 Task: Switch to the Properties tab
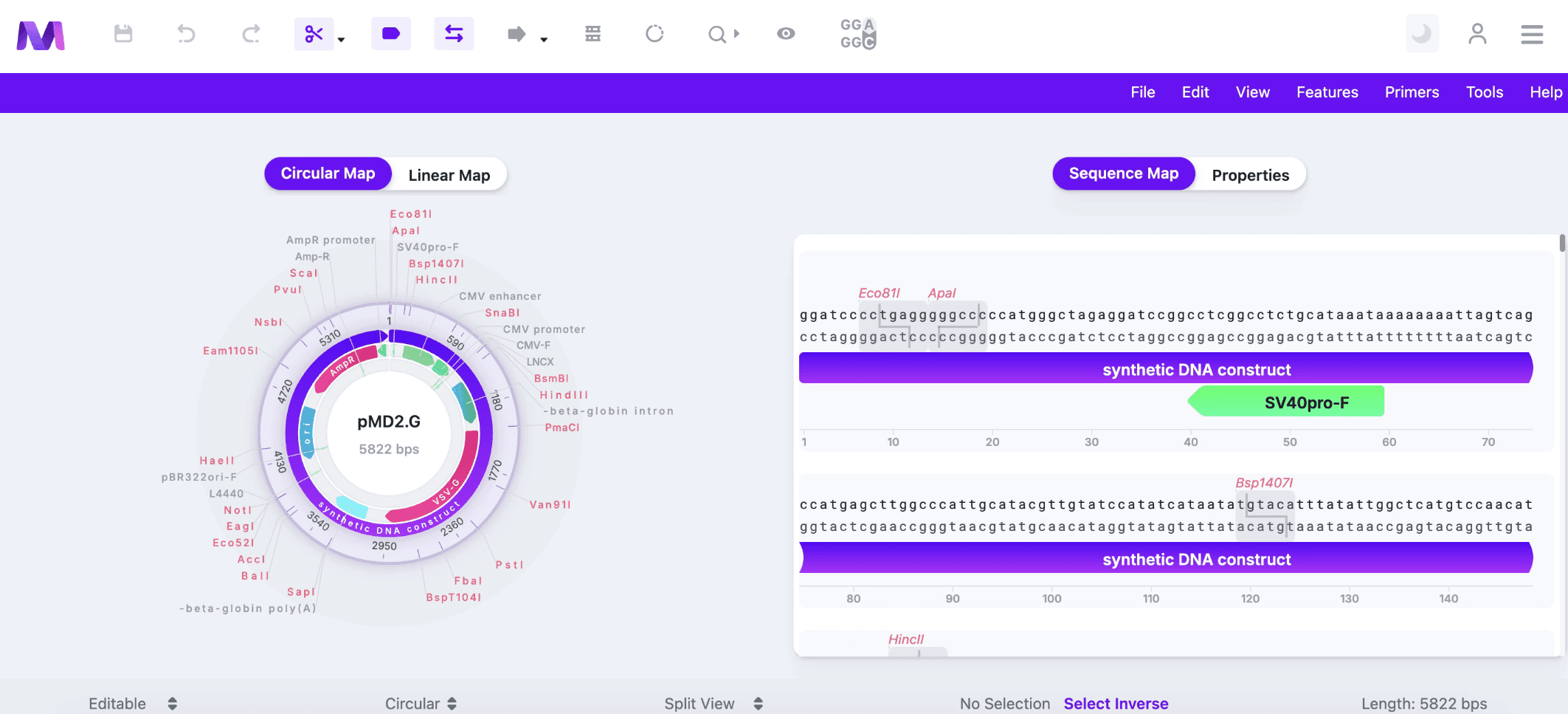(x=1251, y=175)
